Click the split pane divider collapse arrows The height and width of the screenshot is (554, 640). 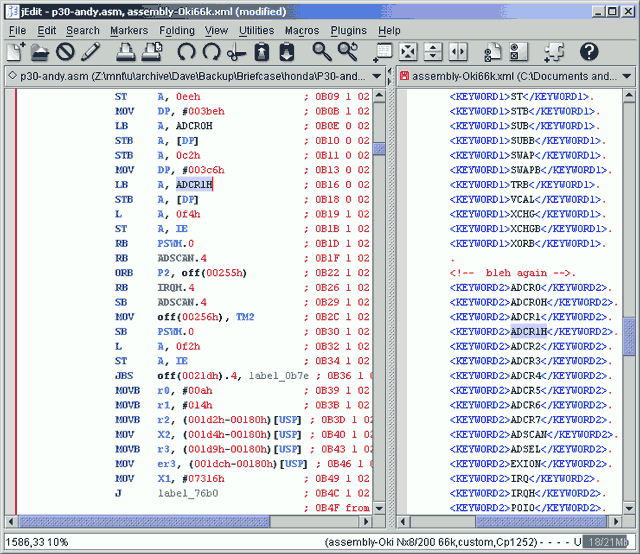pyautogui.click(x=389, y=76)
